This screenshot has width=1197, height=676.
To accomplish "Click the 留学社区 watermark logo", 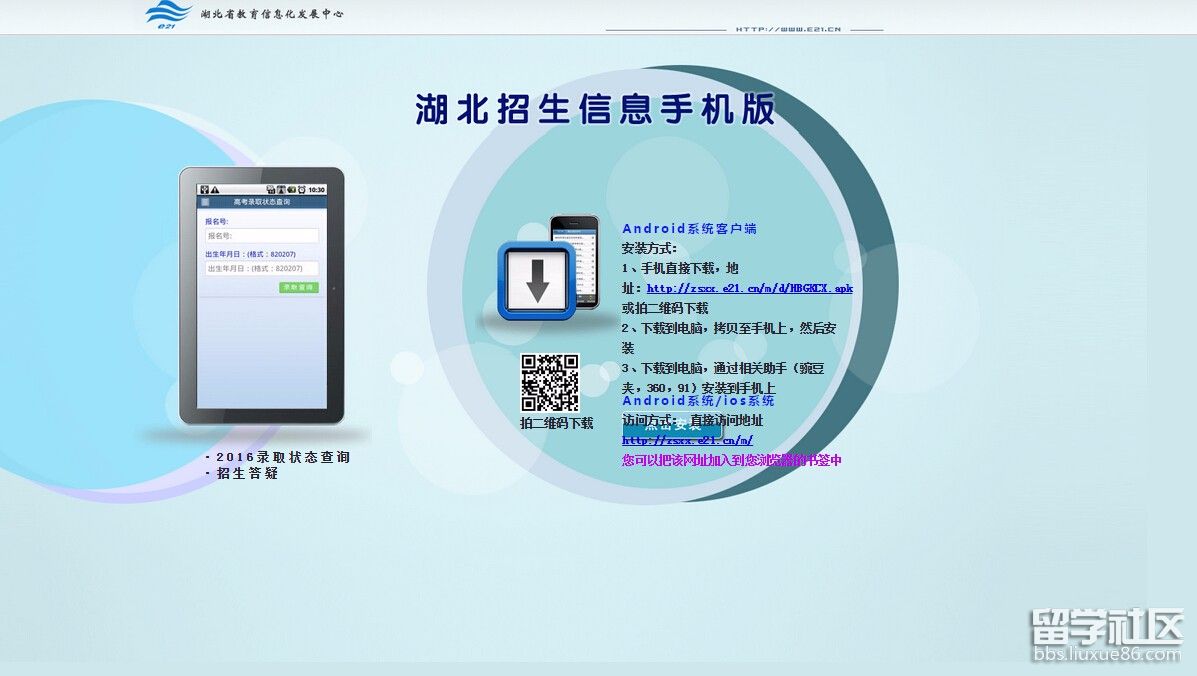I will click(1106, 634).
